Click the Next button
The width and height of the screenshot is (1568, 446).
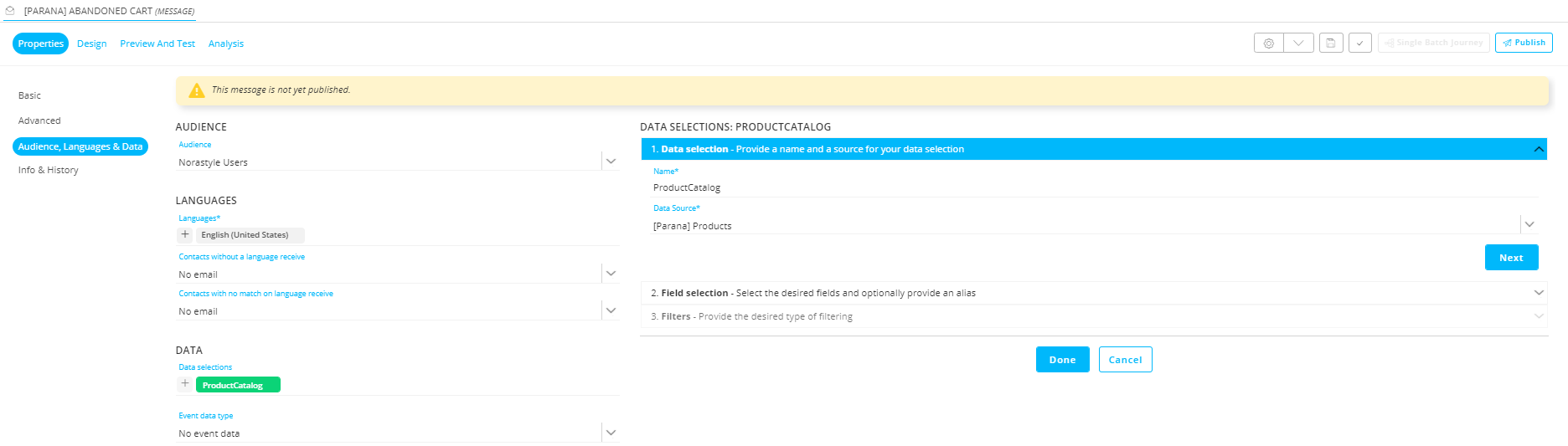click(1511, 258)
